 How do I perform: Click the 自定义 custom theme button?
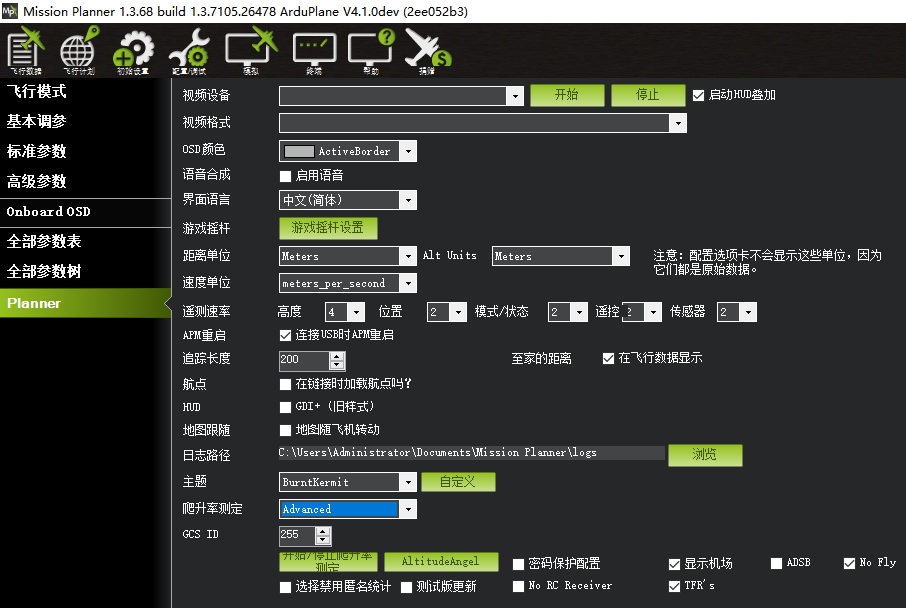click(458, 482)
